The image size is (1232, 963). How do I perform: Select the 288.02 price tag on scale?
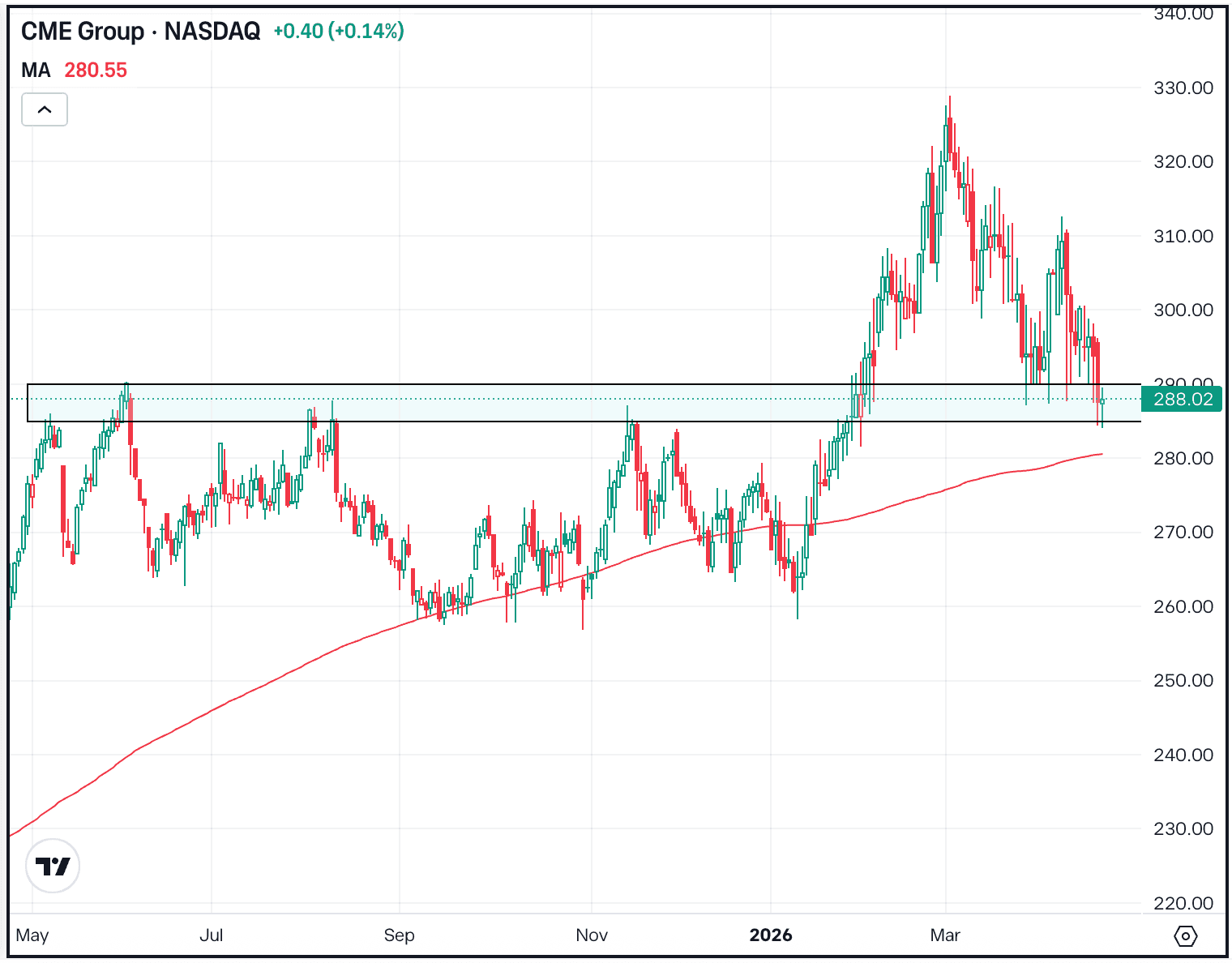pos(1182,399)
